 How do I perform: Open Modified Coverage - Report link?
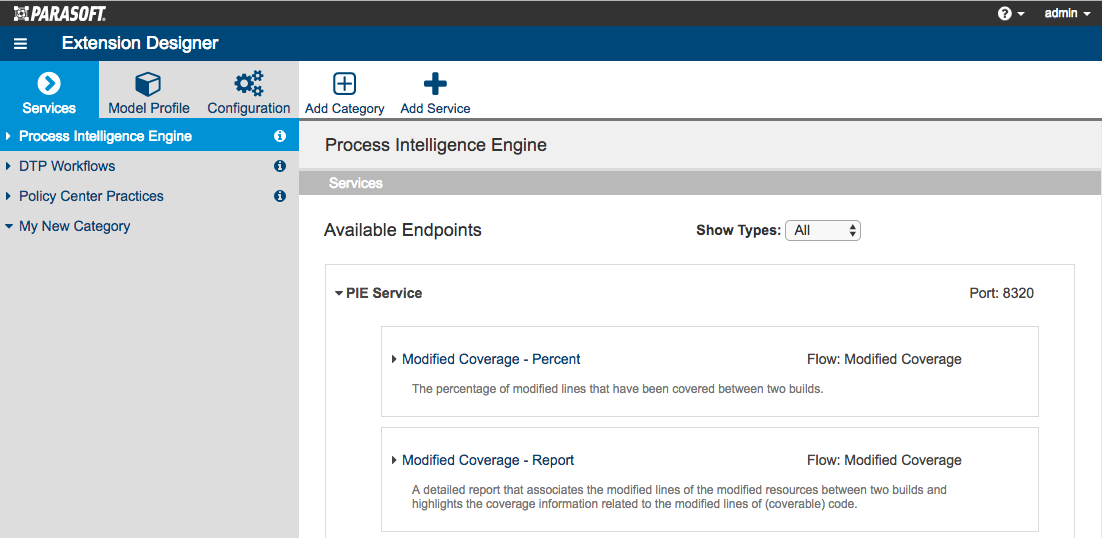pos(488,461)
